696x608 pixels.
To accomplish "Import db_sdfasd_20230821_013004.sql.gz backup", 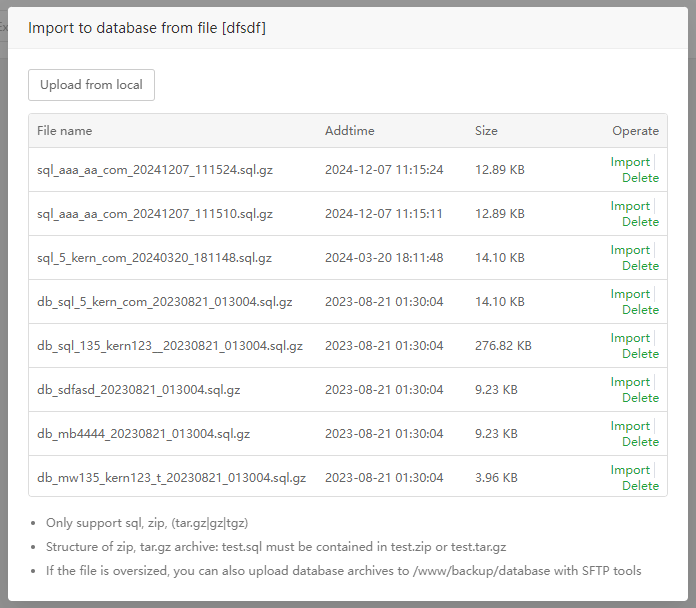I will 630,382.
